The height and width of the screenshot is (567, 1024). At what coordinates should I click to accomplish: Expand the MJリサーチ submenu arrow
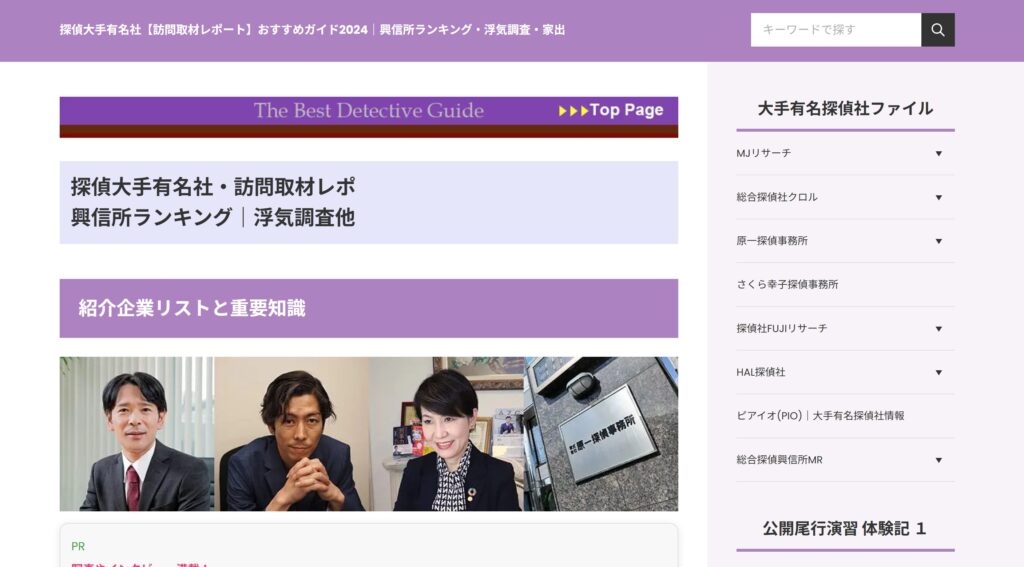[x=938, y=153]
